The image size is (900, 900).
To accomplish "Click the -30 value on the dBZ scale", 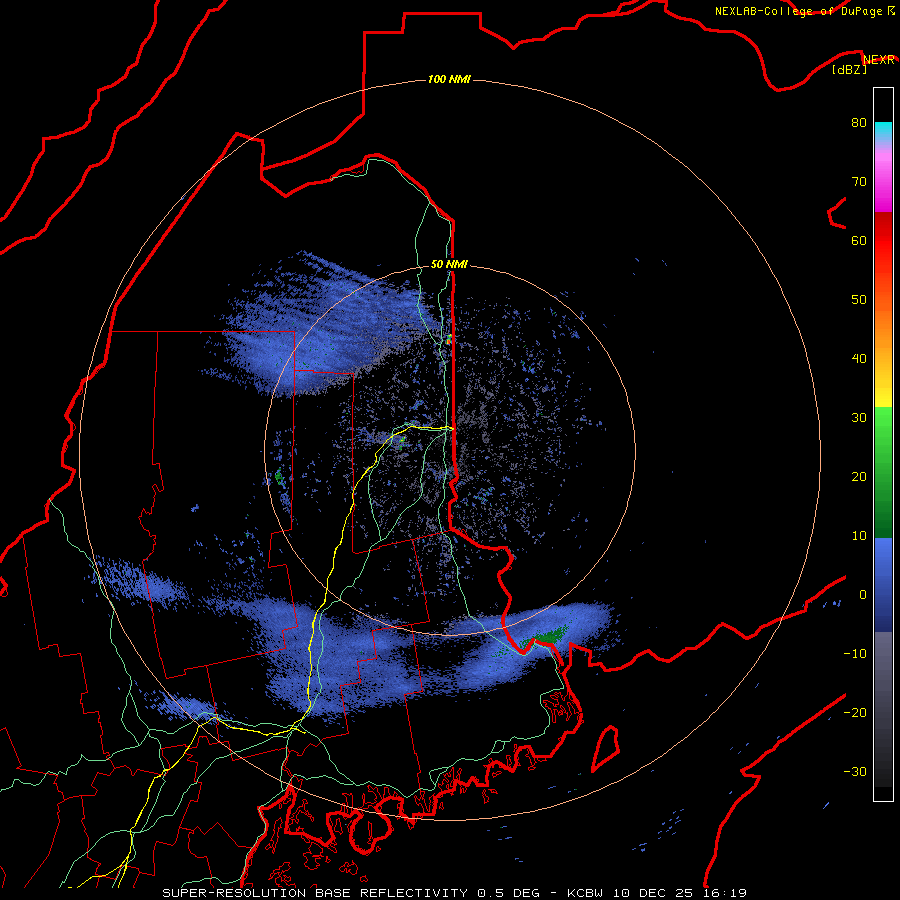I will (855, 771).
